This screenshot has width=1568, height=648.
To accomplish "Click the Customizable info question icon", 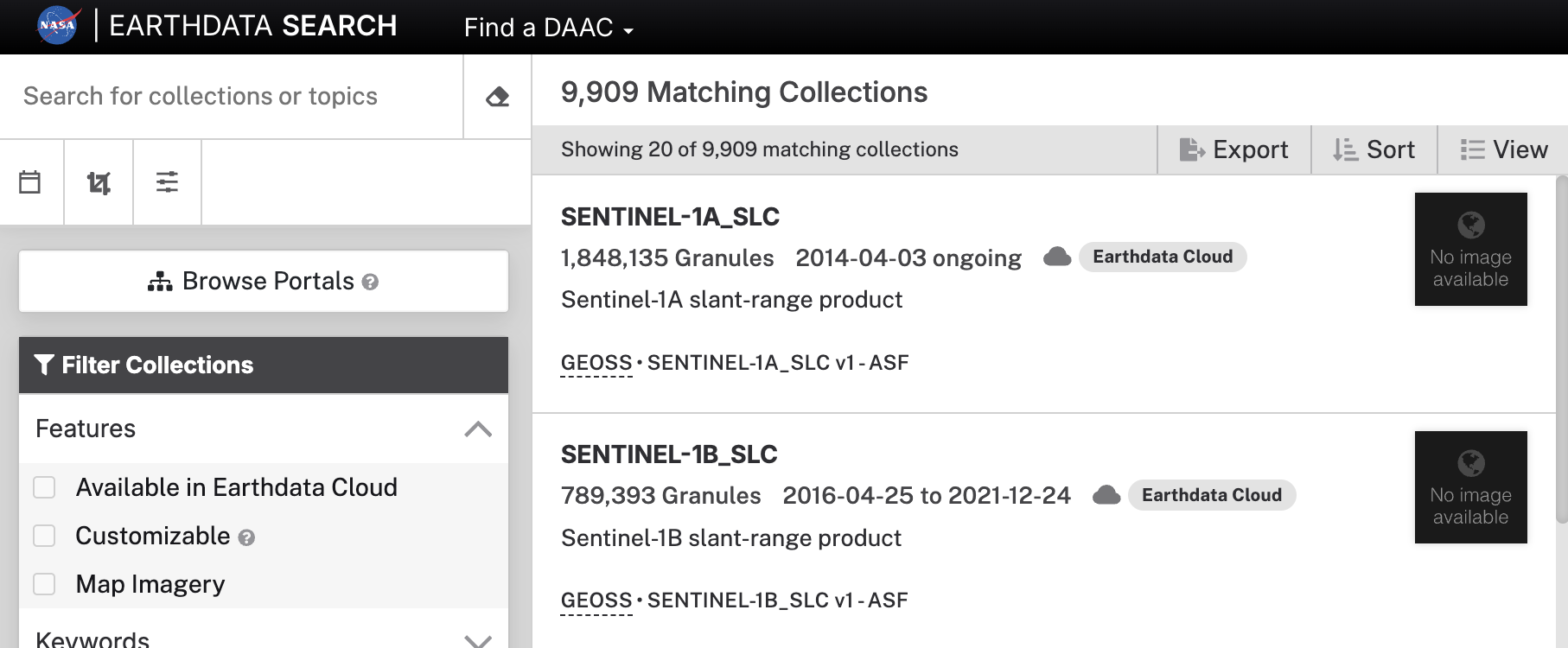I will 246,537.
